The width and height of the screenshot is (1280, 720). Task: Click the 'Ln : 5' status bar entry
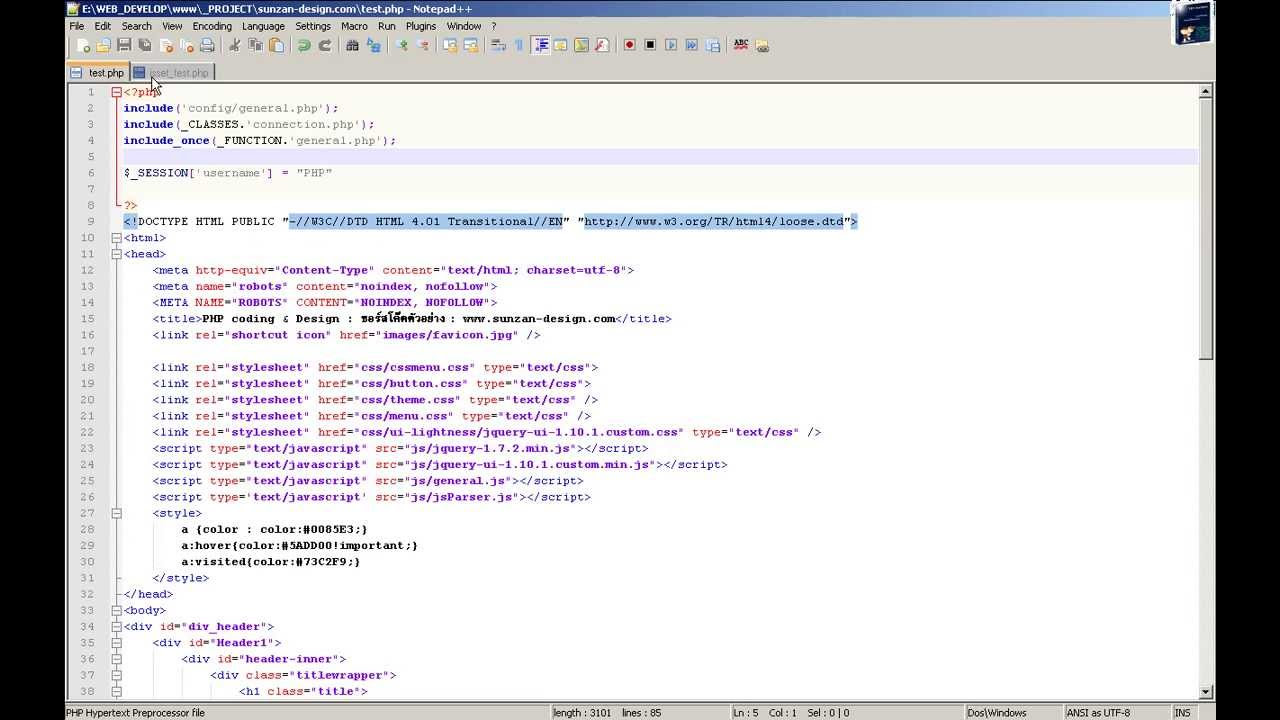(x=745, y=713)
